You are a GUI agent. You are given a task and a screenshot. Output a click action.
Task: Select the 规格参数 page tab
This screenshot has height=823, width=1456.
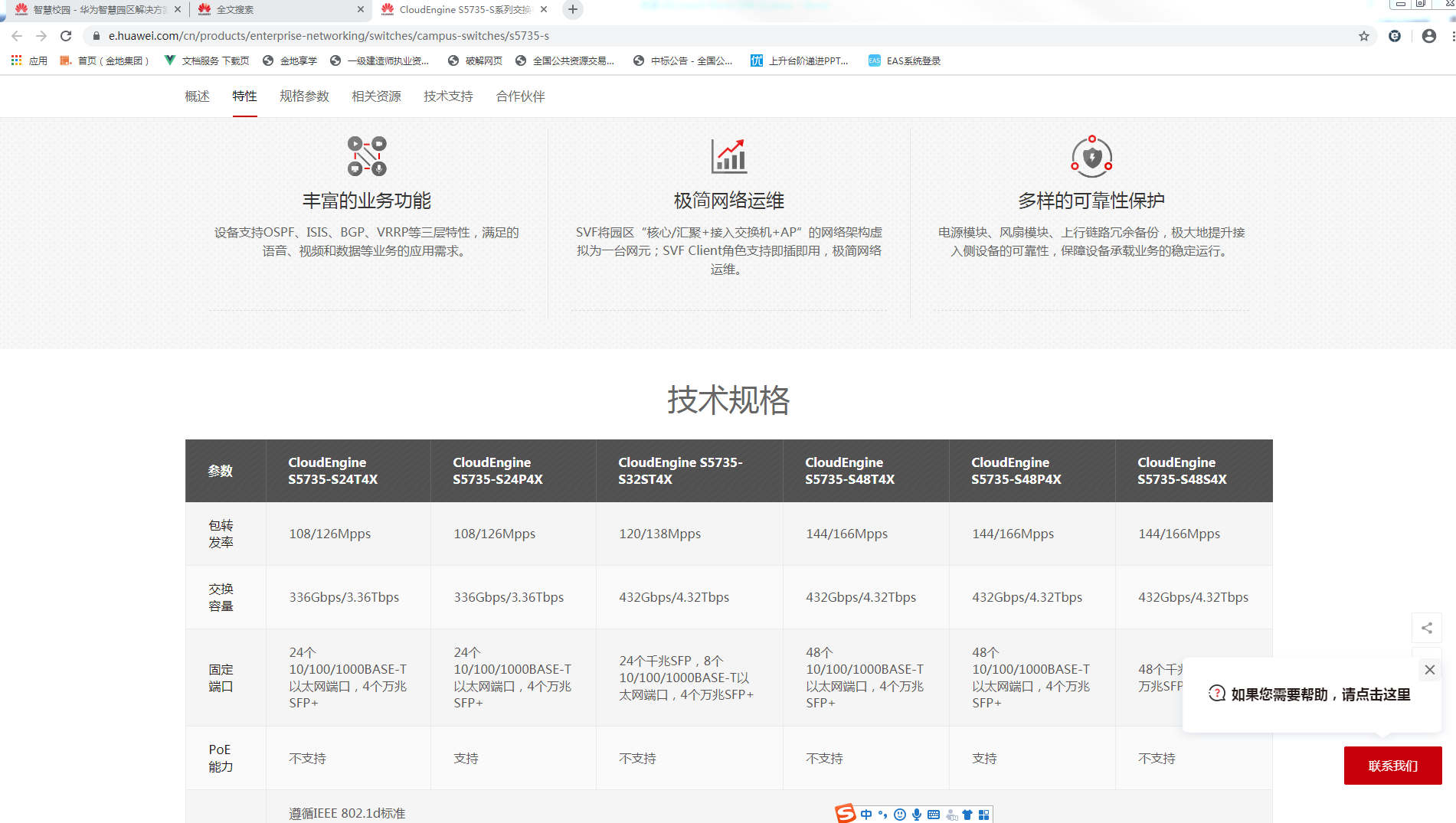tap(304, 96)
